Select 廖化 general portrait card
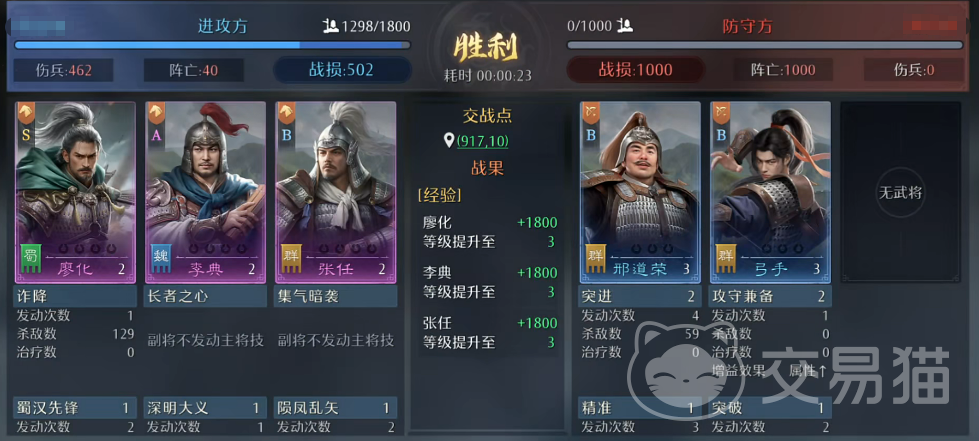This screenshot has width=979, height=441. coord(75,192)
